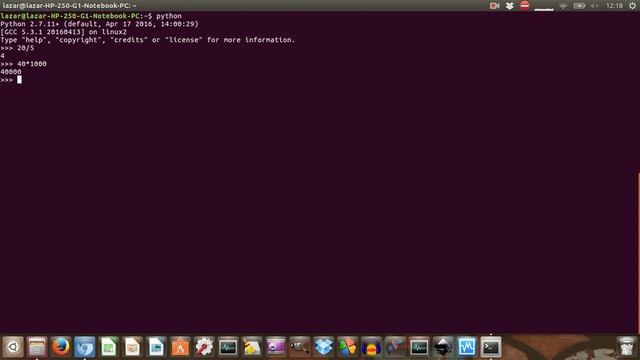
Task: Open the system power gear menu
Action: pos(632,6)
